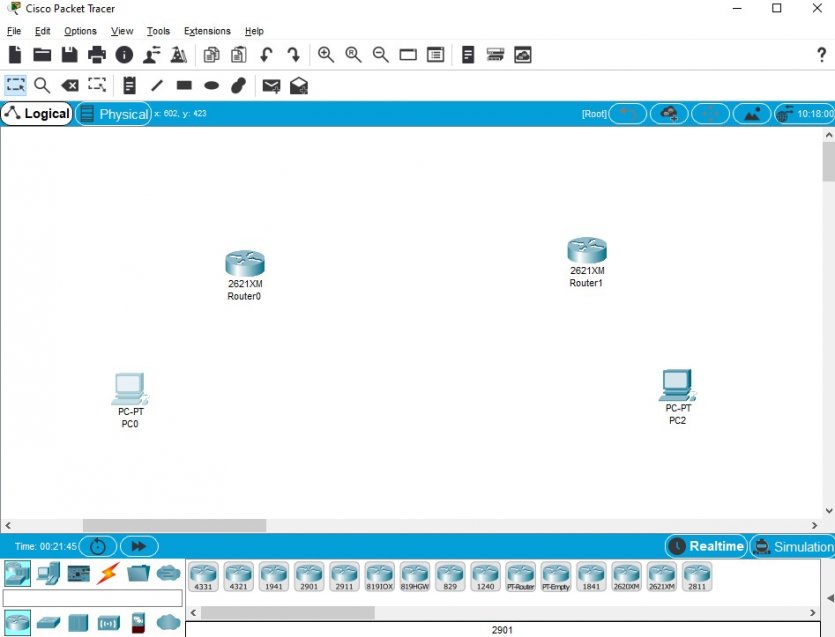Select the Draw Line tool

pyautogui.click(x=157, y=86)
